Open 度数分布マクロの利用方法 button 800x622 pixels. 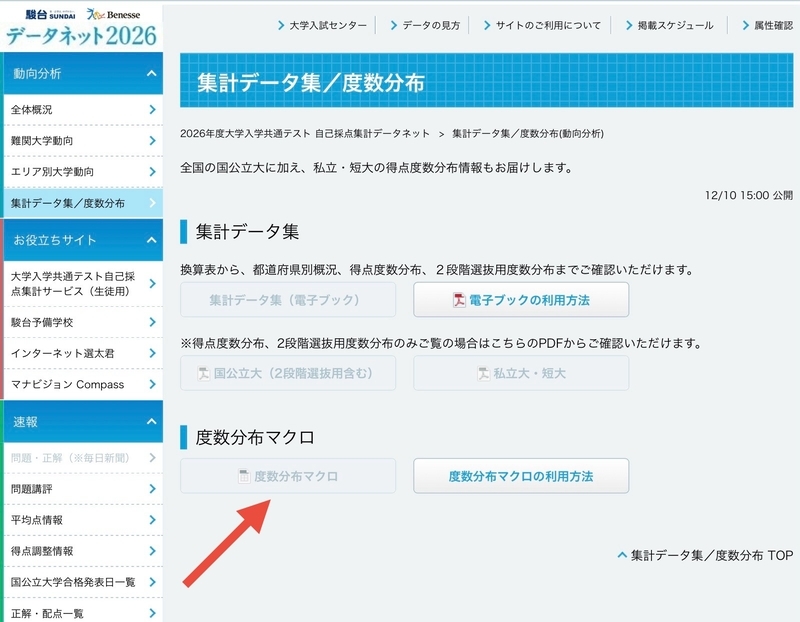(x=521, y=476)
